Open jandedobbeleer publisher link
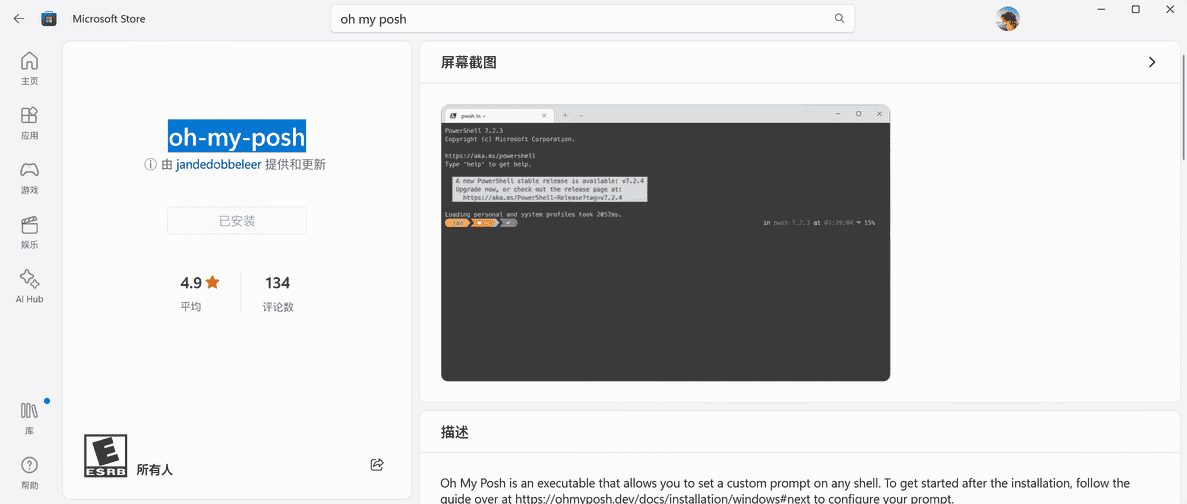The image size is (1187, 504). [x=218, y=165]
